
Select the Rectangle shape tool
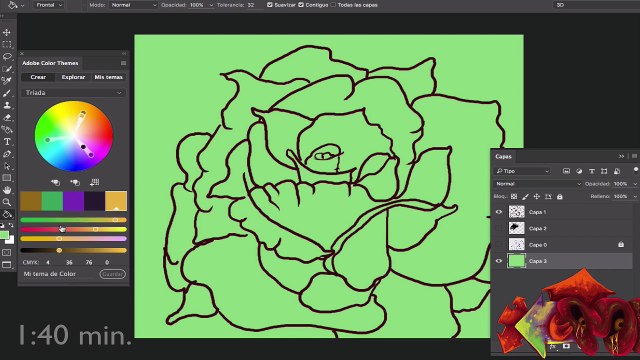pyautogui.click(x=7, y=178)
